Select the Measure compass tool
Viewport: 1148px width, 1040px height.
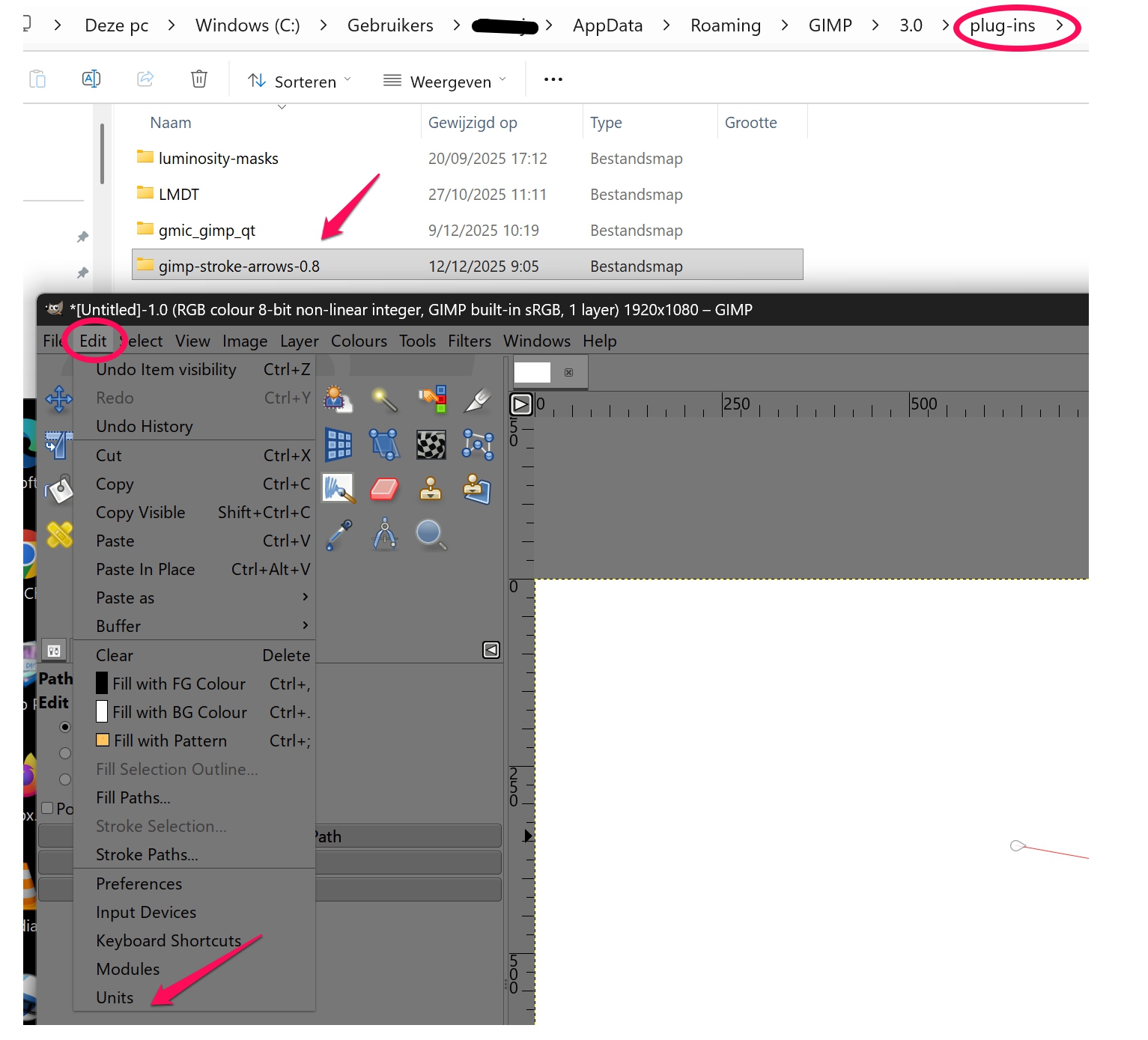(x=385, y=534)
